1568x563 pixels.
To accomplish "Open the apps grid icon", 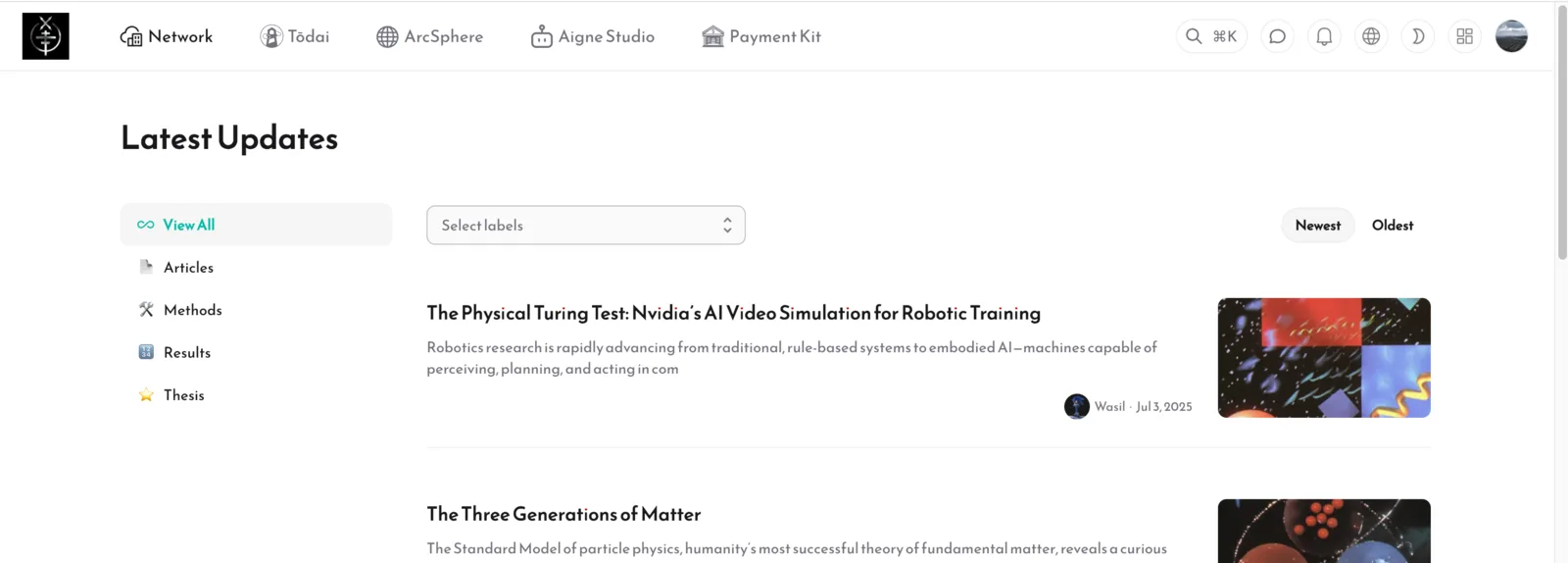I will [1465, 36].
